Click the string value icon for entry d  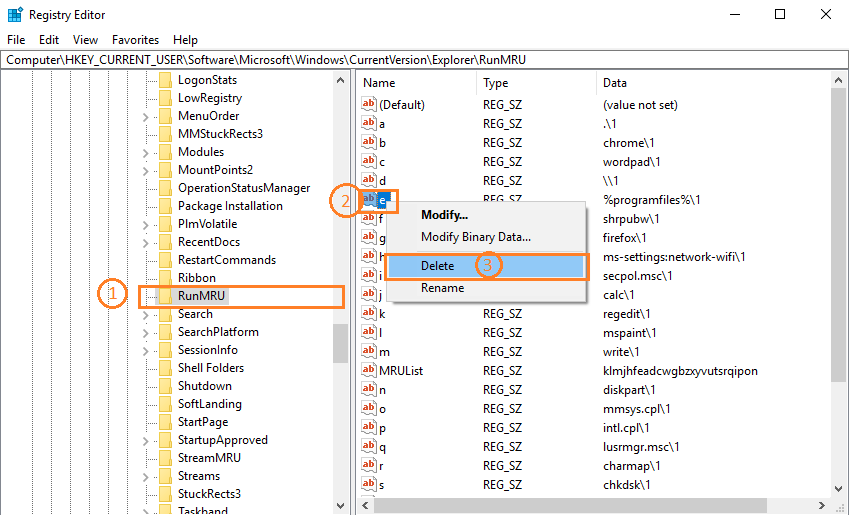click(x=369, y=180)
